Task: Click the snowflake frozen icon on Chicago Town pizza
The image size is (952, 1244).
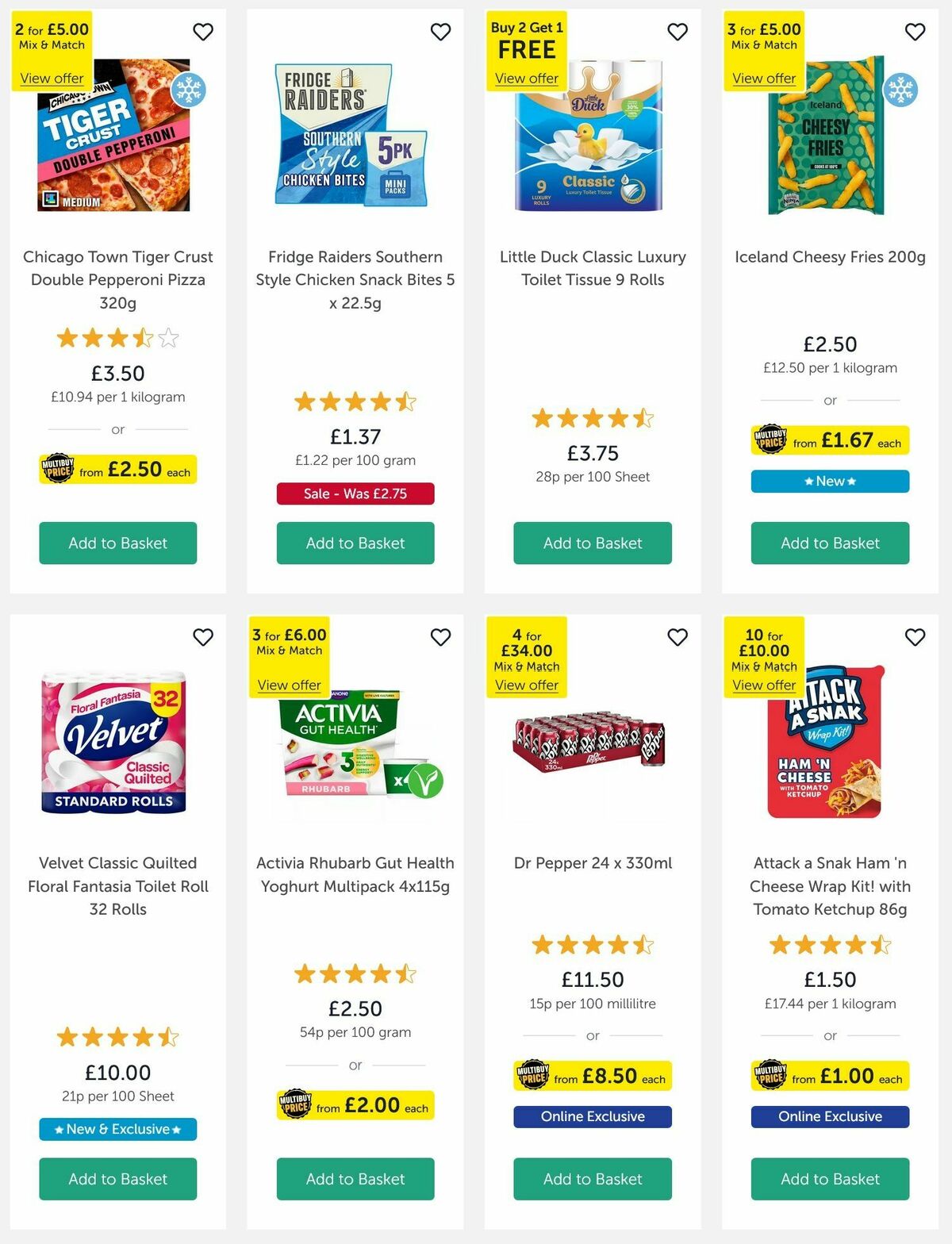Action: click(188, 90)
